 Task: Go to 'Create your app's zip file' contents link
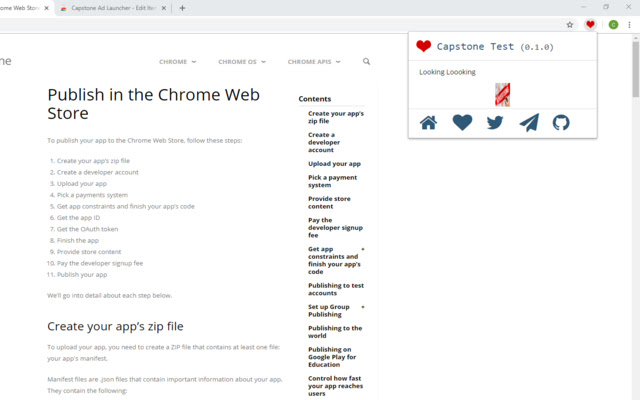tap(336, 117)
